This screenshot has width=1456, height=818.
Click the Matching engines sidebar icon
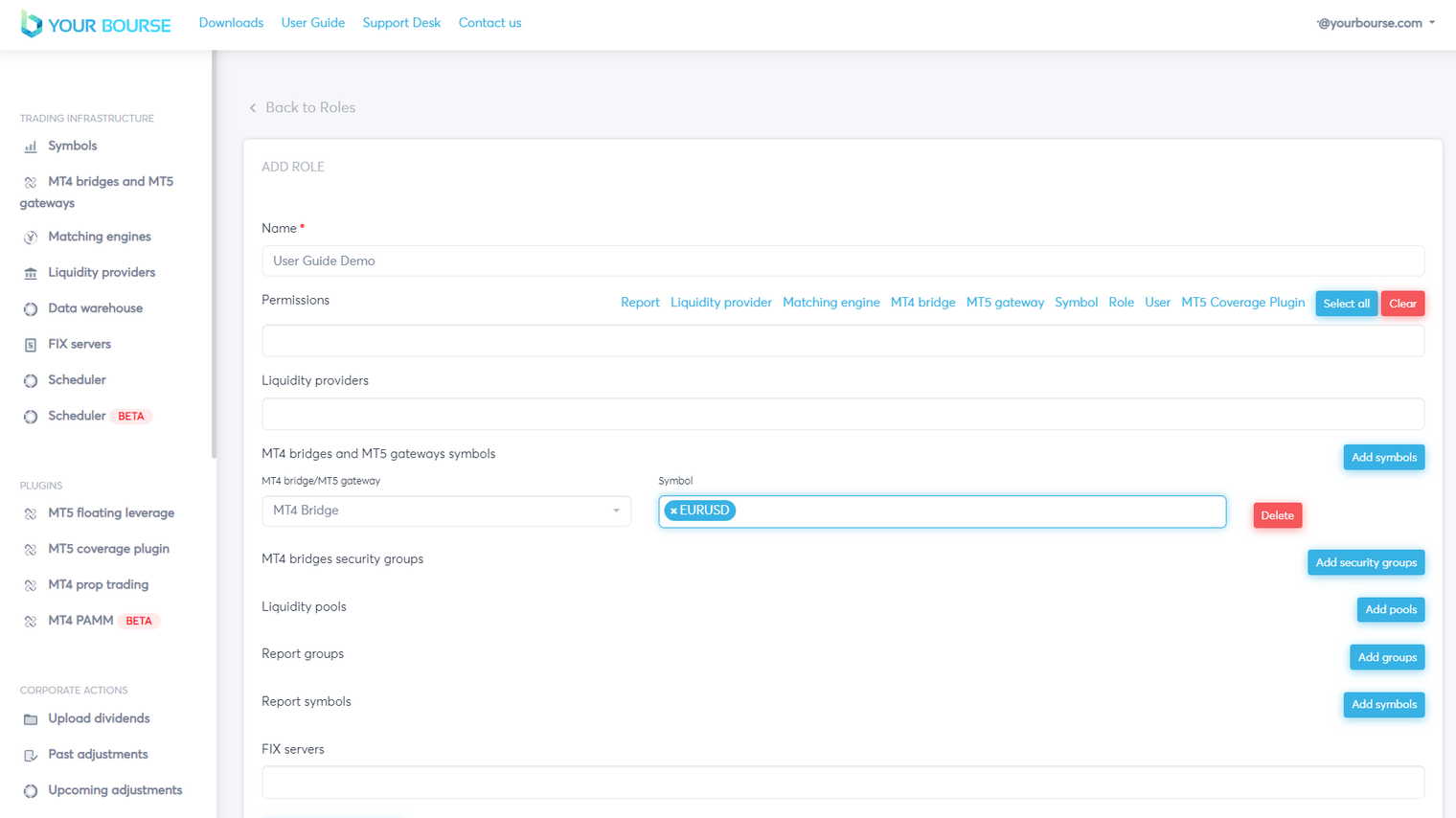(31, 238)
